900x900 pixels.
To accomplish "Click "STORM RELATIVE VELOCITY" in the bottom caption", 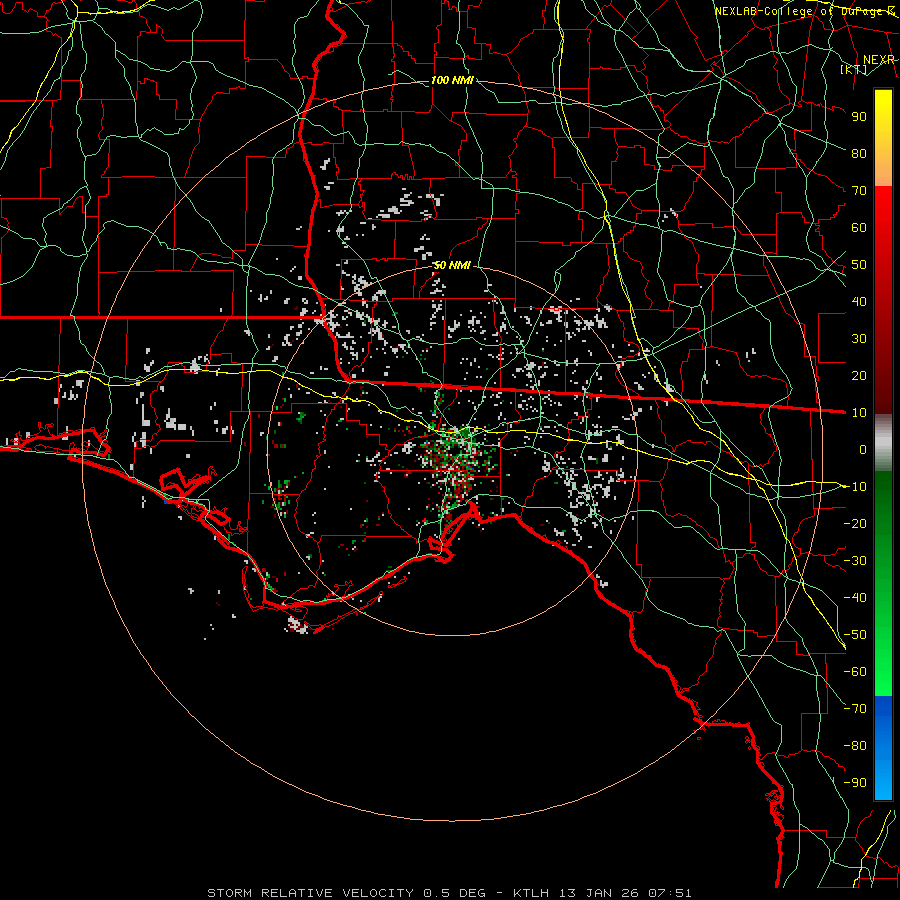I will click(310, 893).
